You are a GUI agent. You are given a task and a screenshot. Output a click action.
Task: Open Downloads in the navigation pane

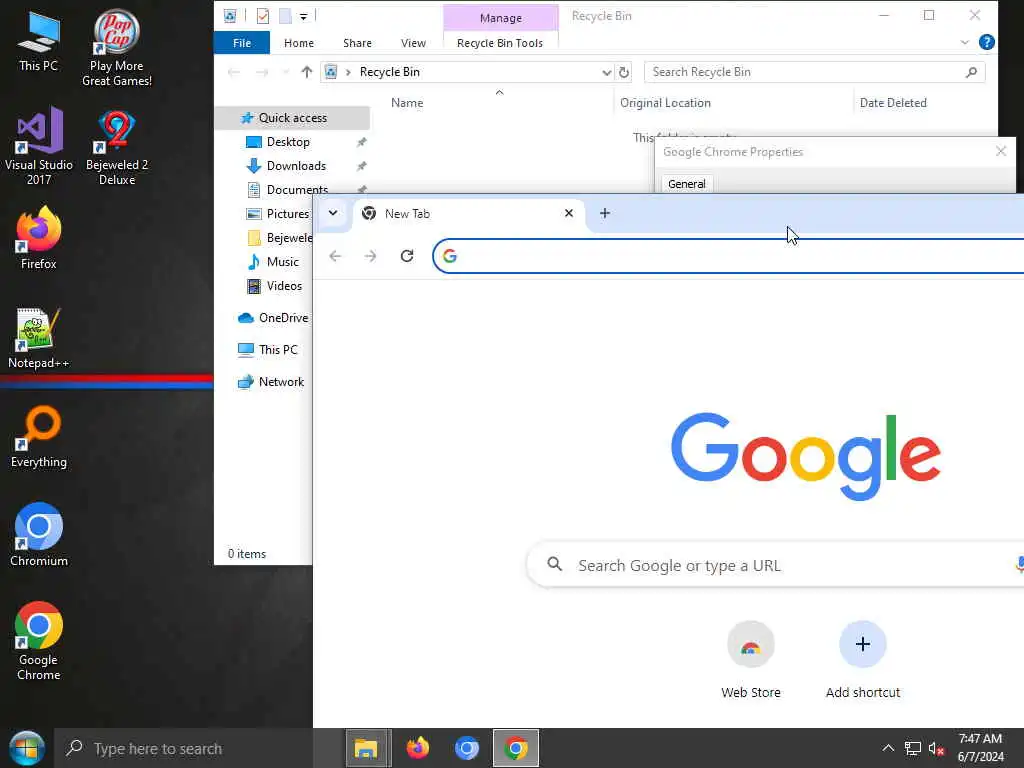pos(295,166)
